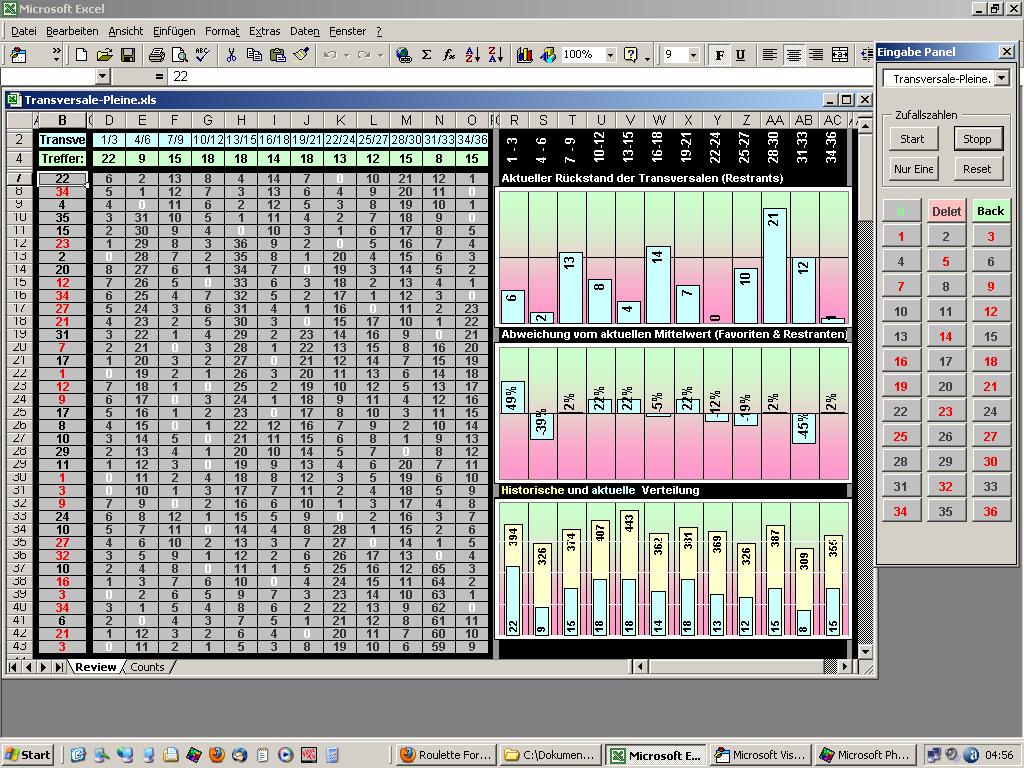Create a new workbook from the toolbar
Viewport: 1024px width, 768px height.
click(x=82, y=55)
